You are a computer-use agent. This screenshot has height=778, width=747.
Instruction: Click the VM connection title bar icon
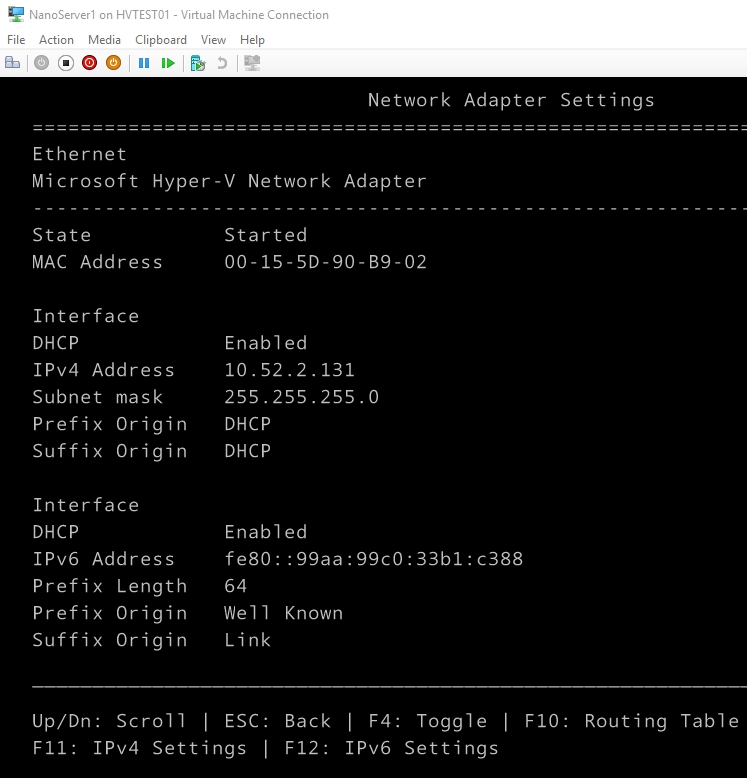tap(15, 15)
